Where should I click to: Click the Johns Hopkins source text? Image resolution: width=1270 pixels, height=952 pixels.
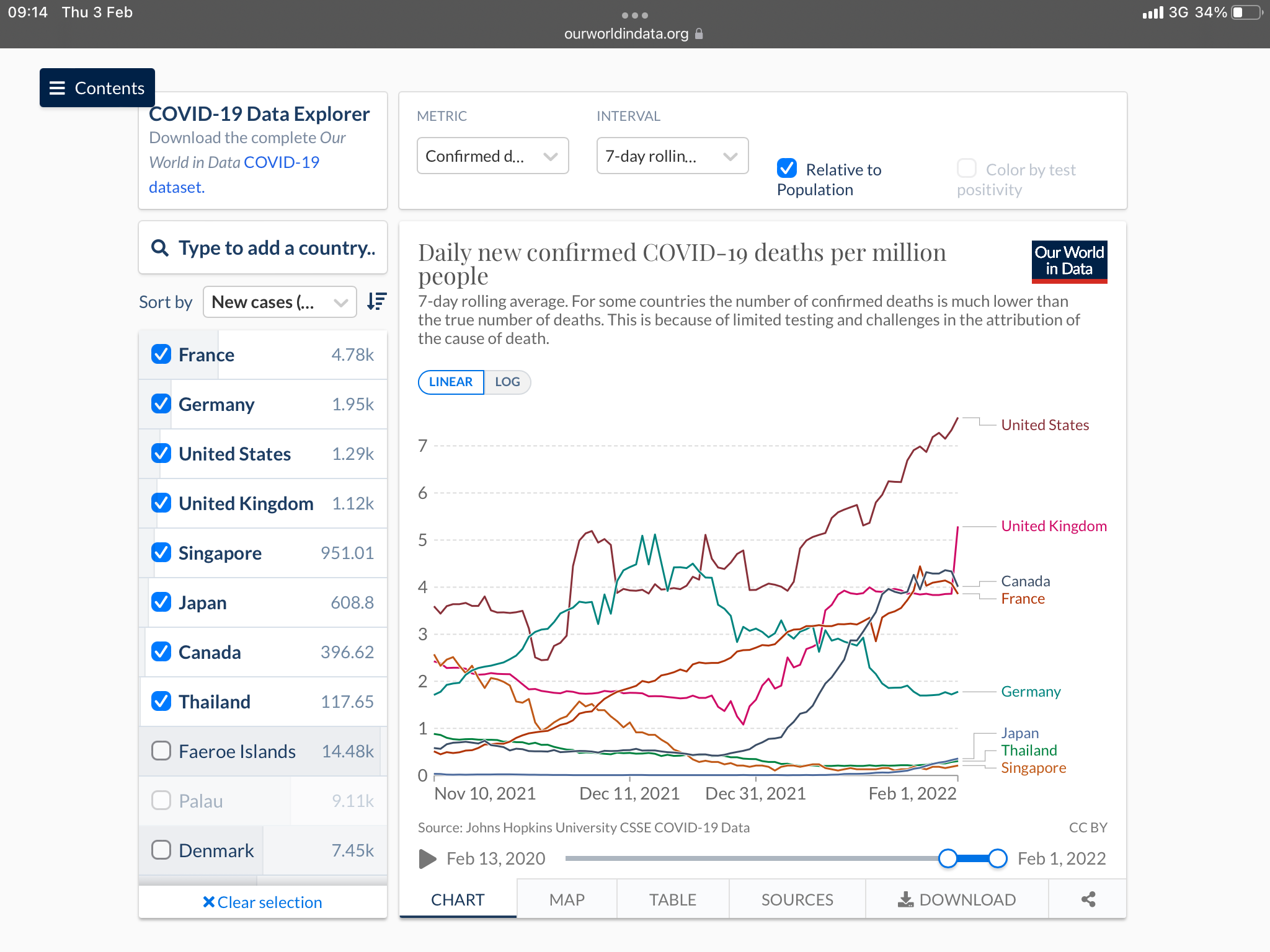(x=584, y=827)
